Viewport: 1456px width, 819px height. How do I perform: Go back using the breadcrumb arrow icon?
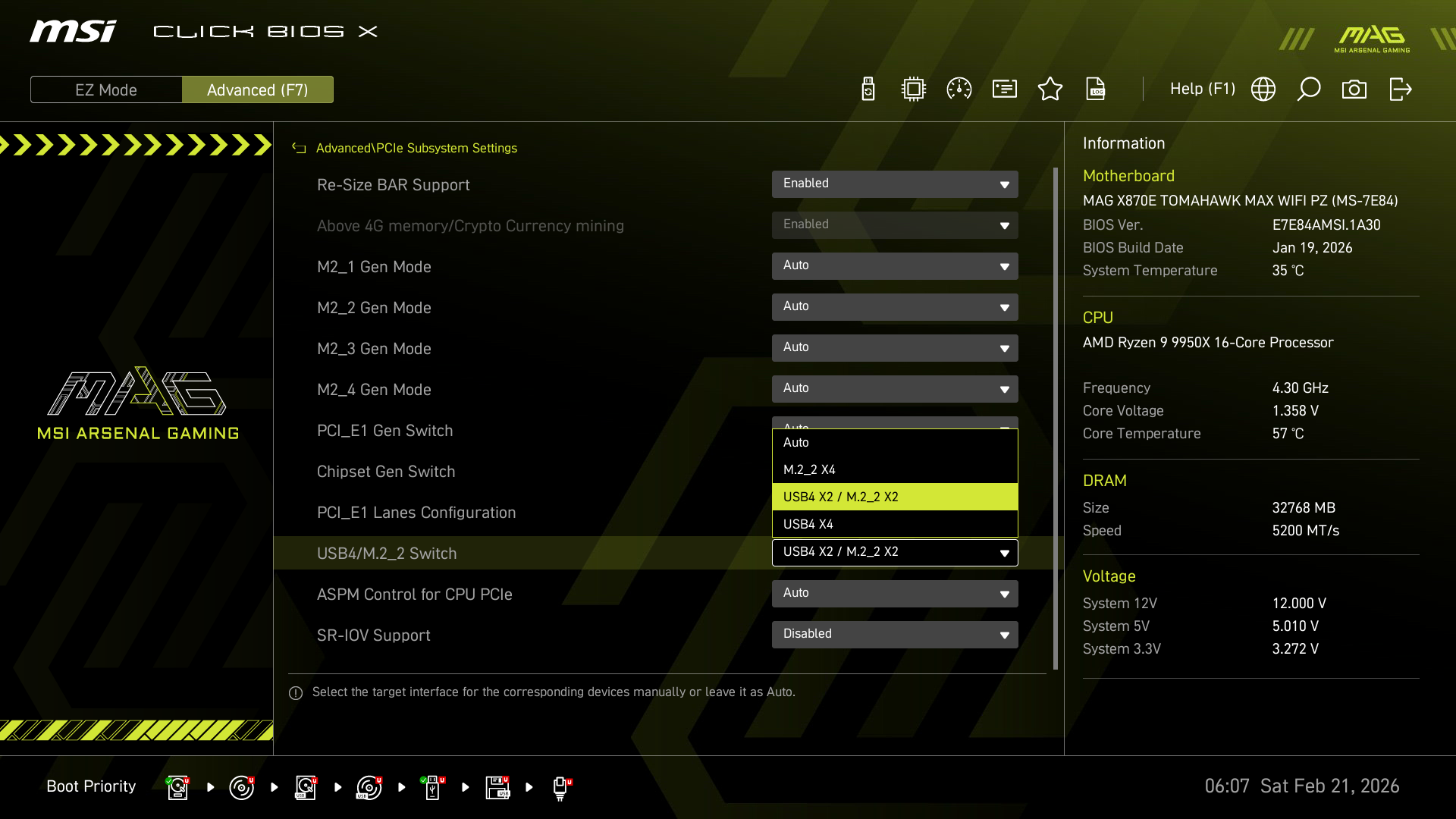(299, 149)
